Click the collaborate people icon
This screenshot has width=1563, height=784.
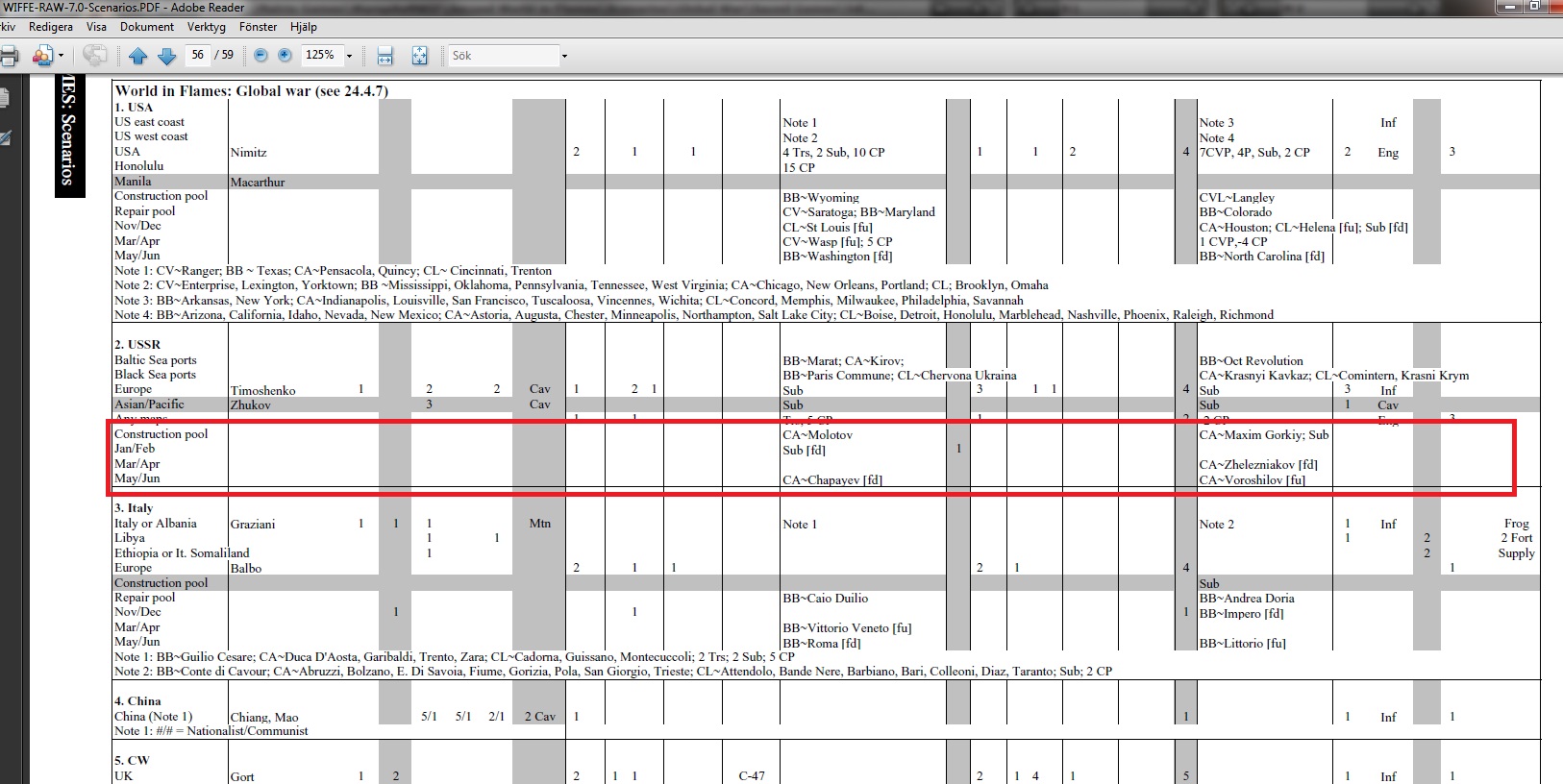pyautogui.click(x=41, y=56)
